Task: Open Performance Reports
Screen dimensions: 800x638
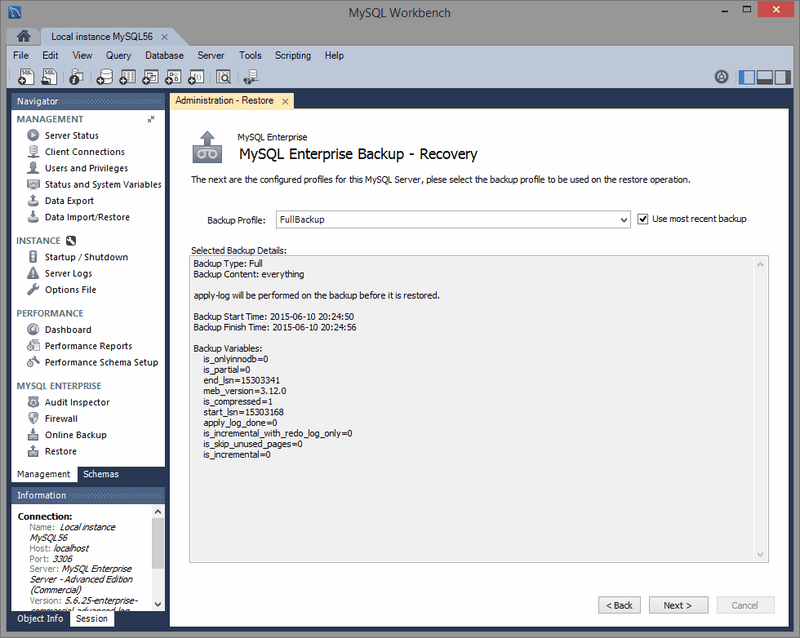Action: (88, 346)
